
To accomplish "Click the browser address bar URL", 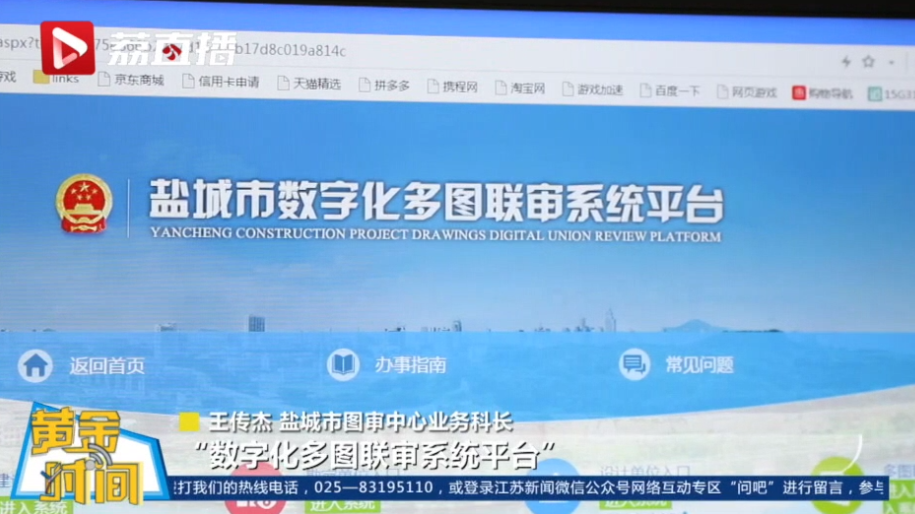I will (173, 47).
